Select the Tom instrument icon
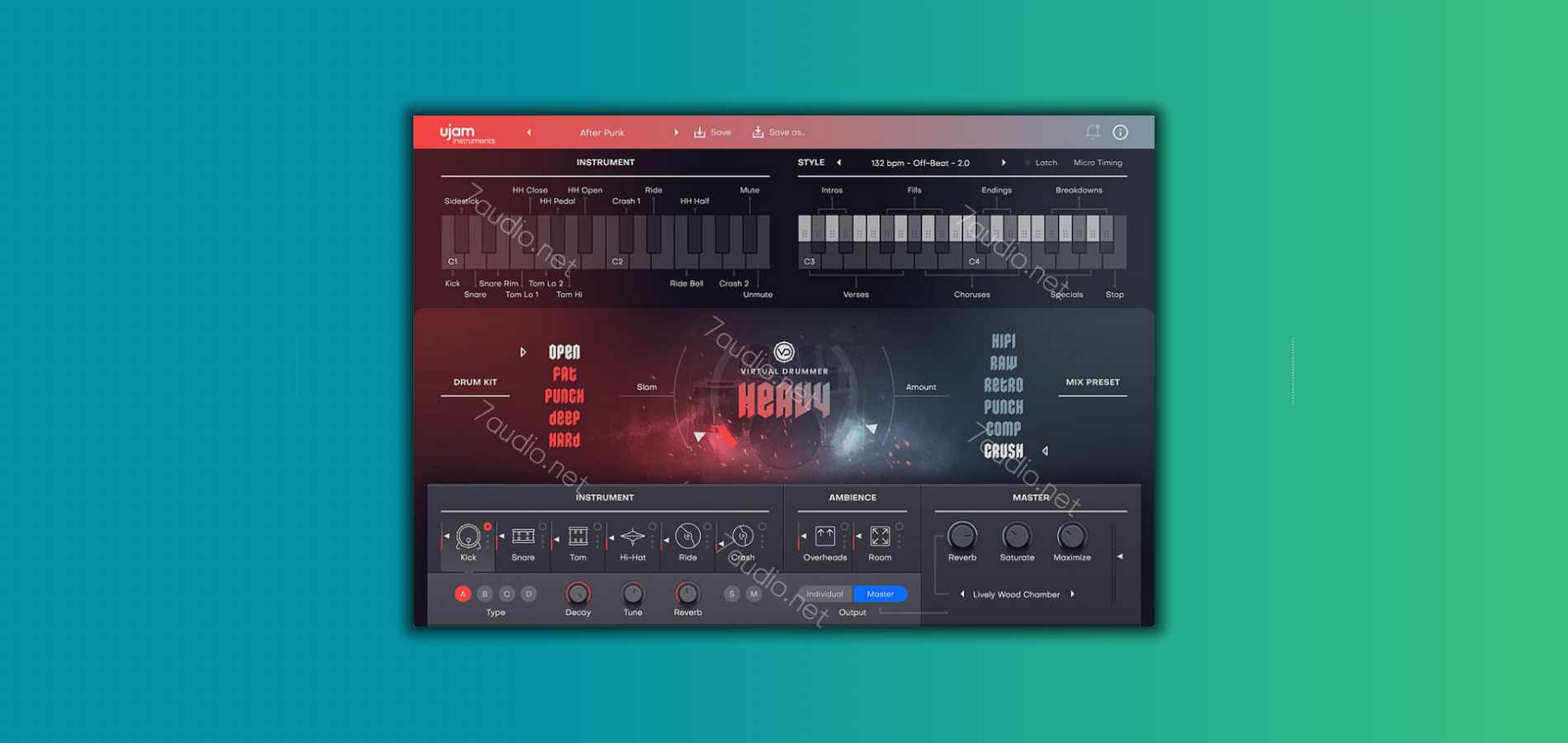1568x743 pixels. click(578, 537)
